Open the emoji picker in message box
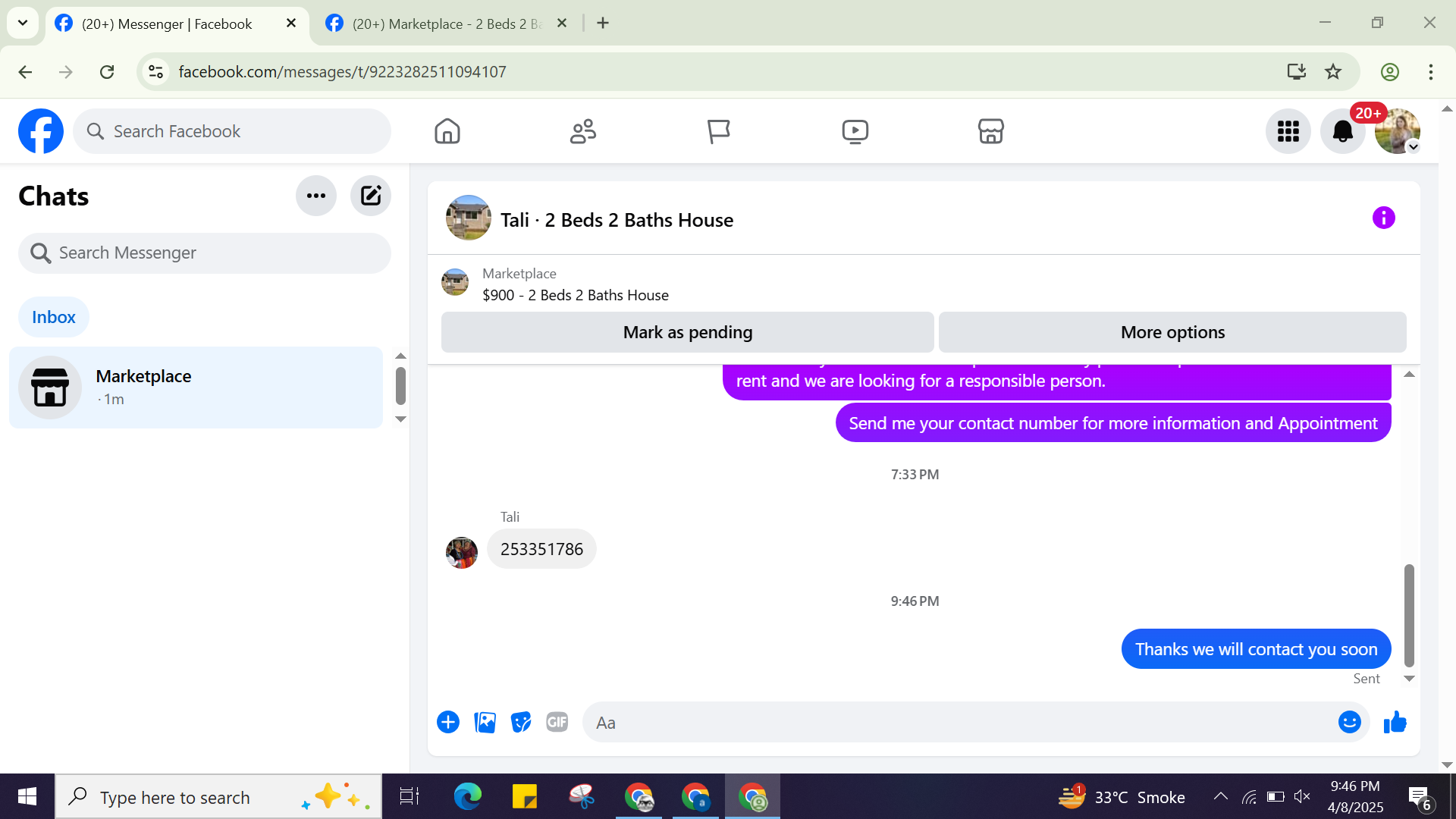 (x=1349, y=722)
